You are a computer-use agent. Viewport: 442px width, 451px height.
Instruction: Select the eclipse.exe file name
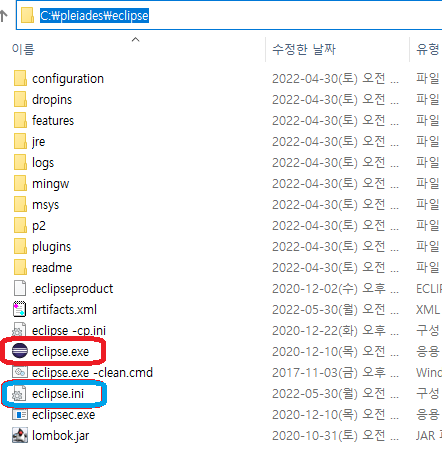61,352
